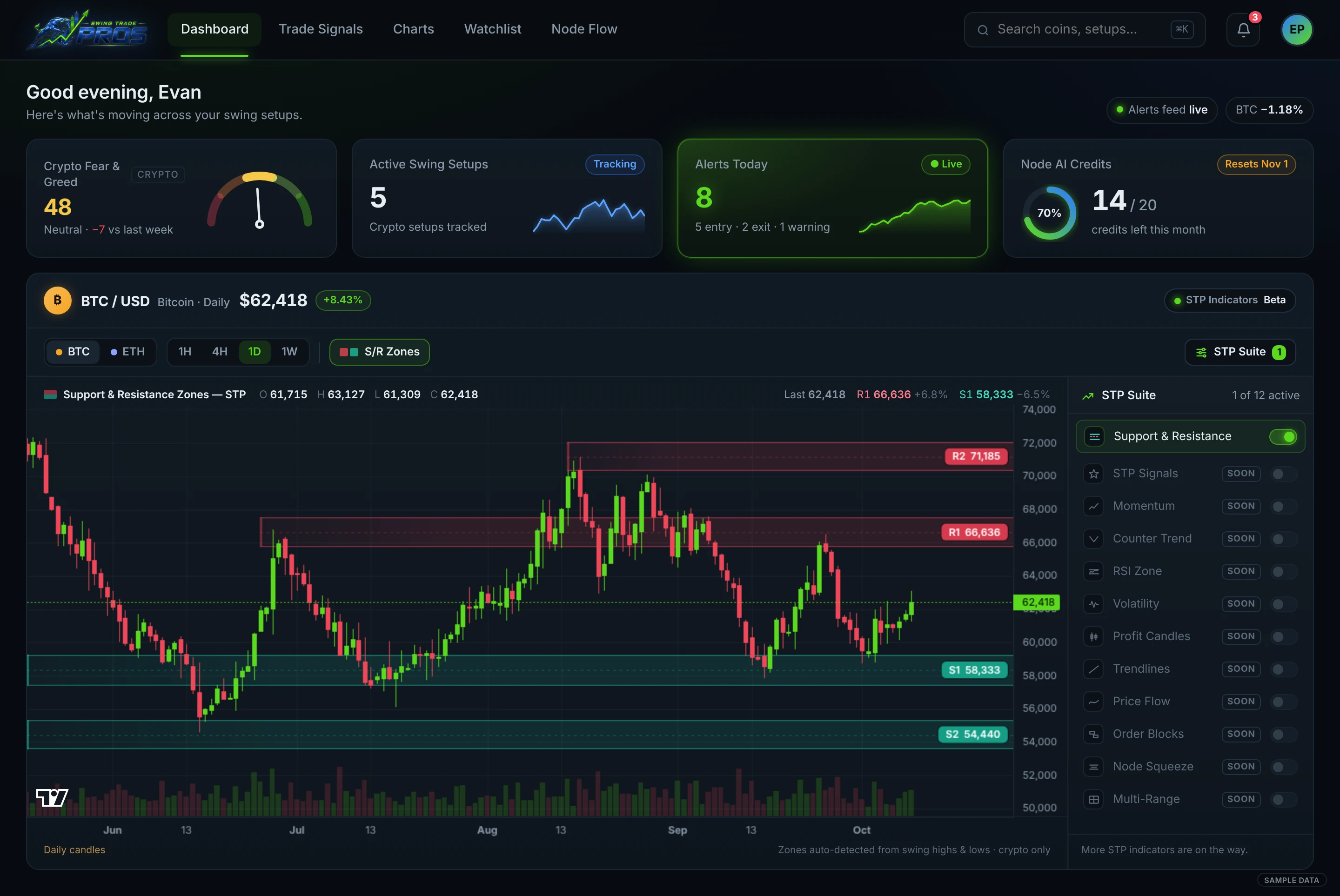Click the 70% credits progress ring
Image resolution: width=1340 pixels, height=896 pixels.
pos(1049,213)
